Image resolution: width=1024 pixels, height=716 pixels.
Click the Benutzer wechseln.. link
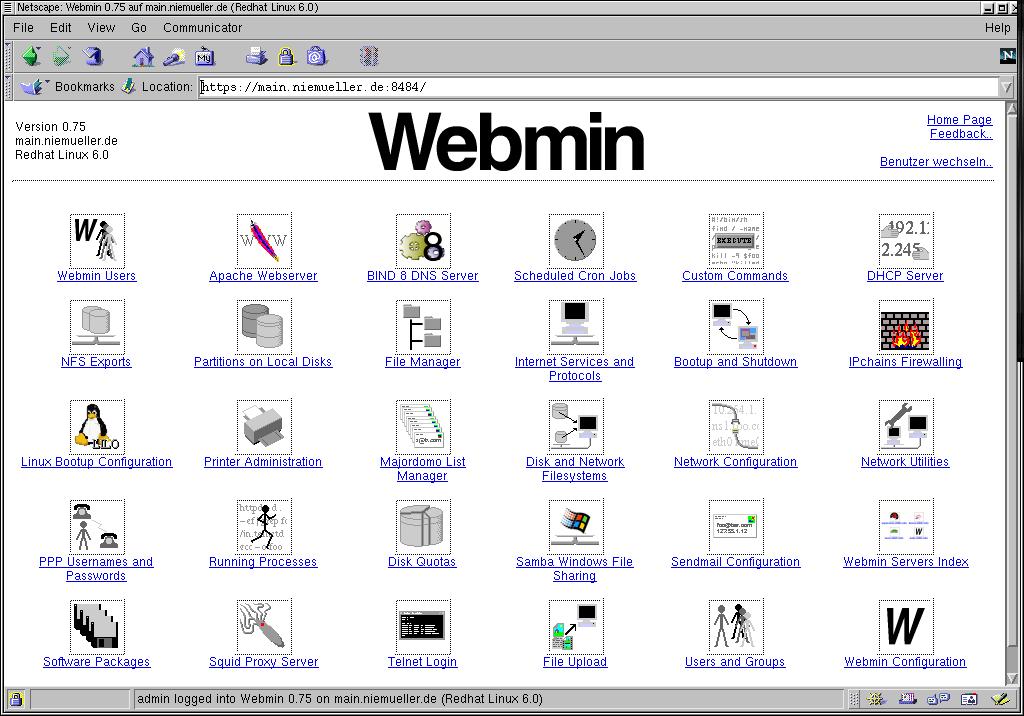(x=936, y=161)
